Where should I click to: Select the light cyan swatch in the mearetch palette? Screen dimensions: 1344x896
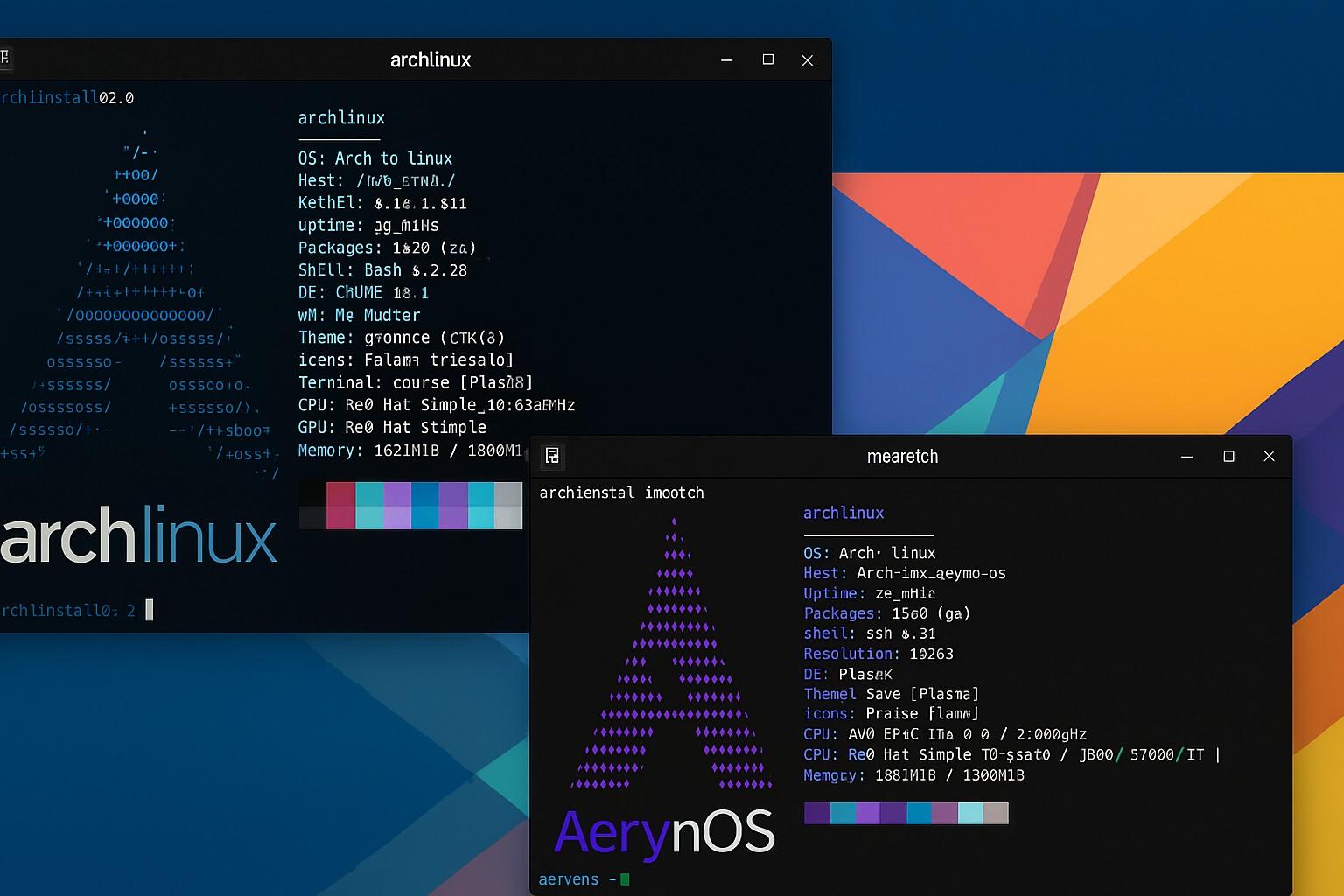970,814
